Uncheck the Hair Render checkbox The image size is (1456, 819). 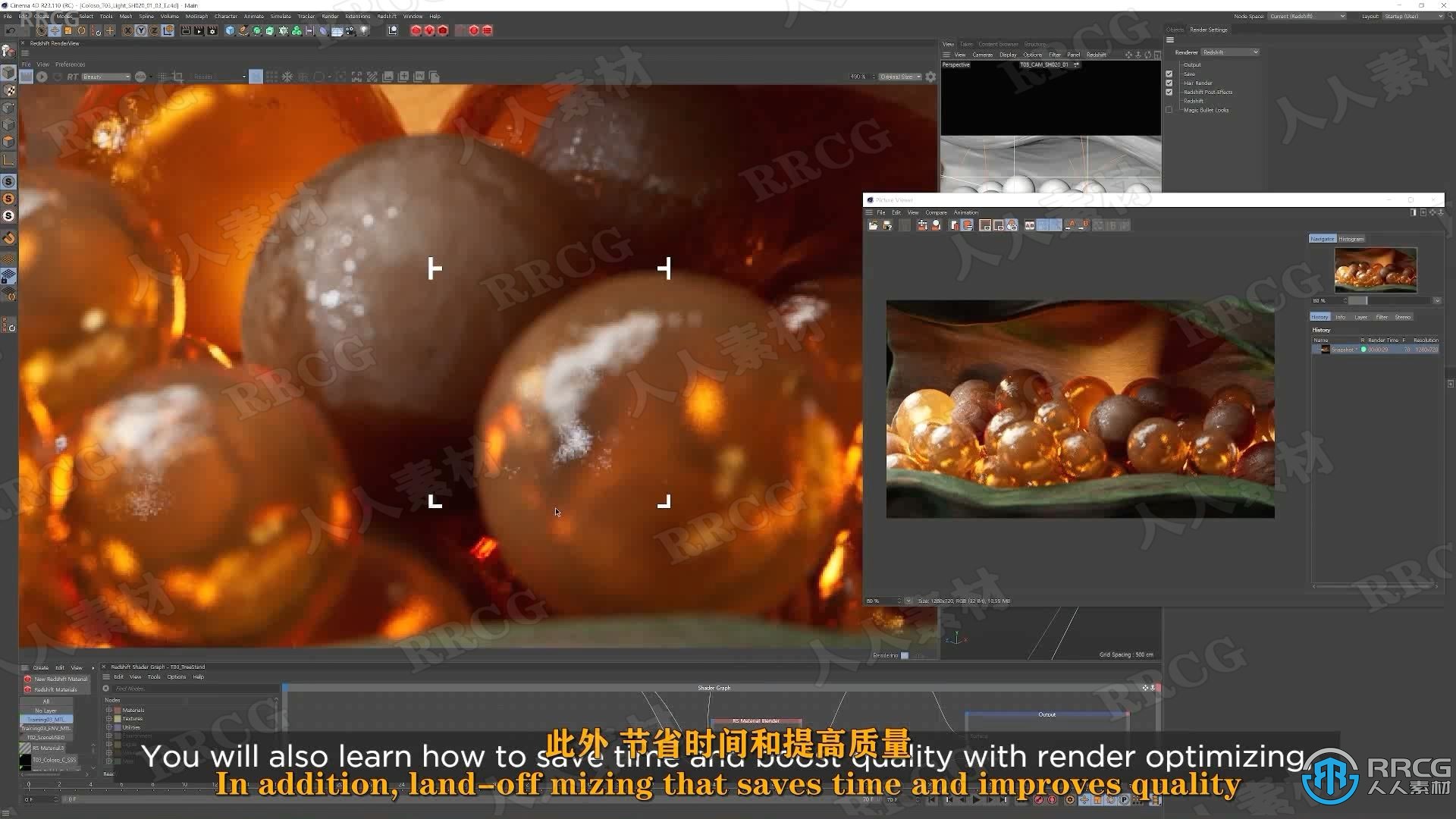(1169, 83)
